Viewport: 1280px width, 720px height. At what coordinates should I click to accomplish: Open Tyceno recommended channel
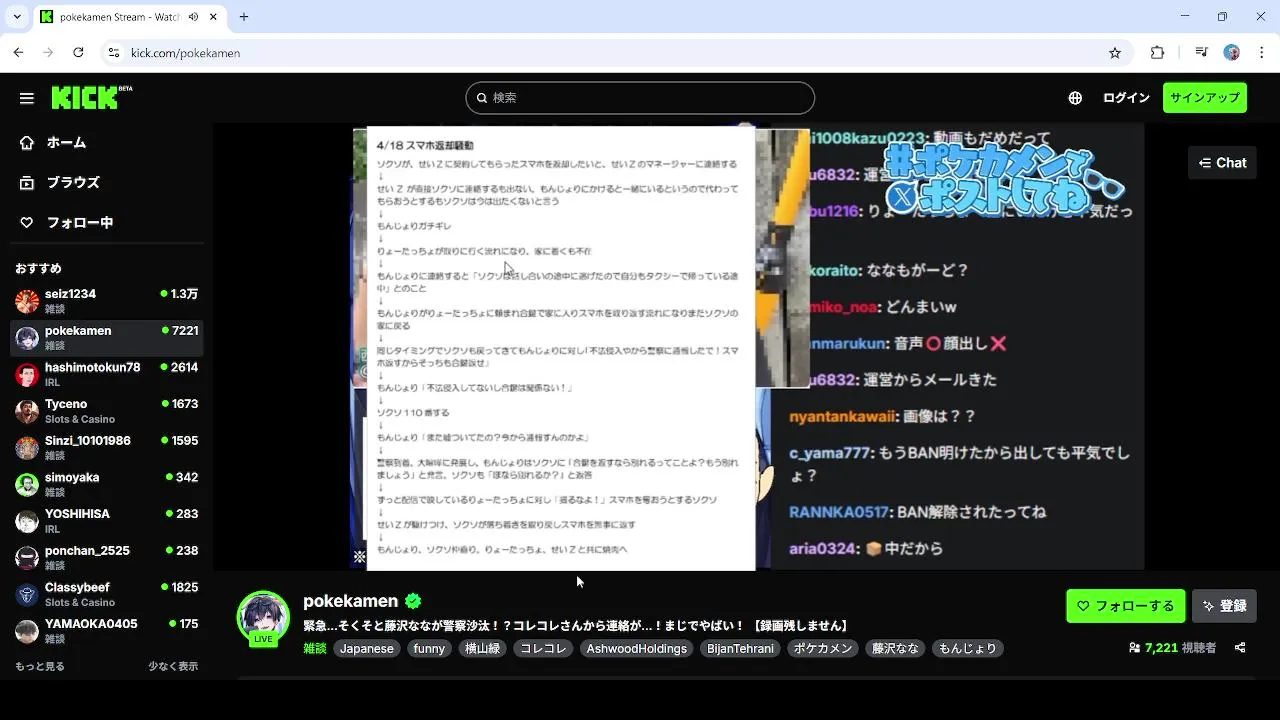point(106,411)
